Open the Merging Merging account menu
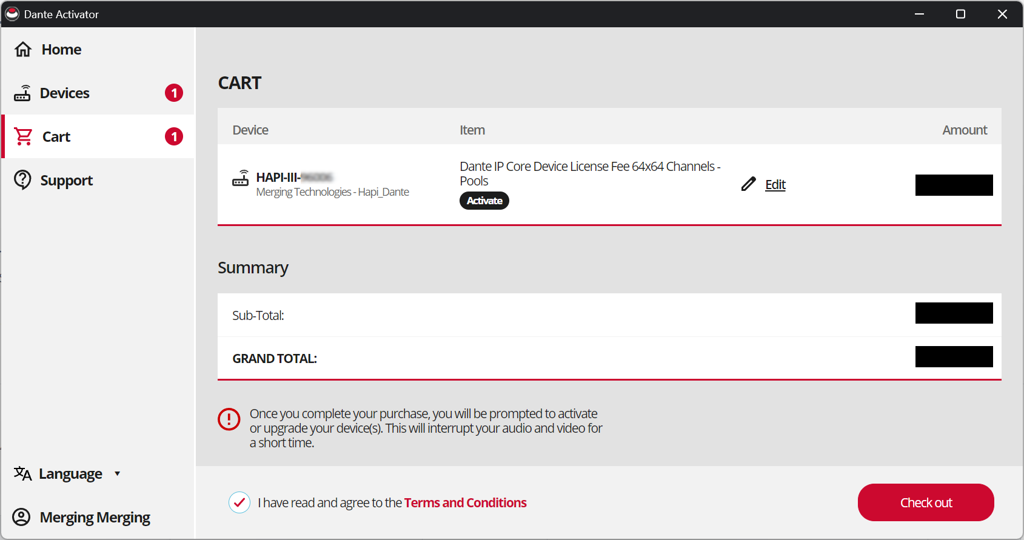Image resolution: width=1024 pixels, height=540 pixels. pyautogui.click(x=95, y=517)
